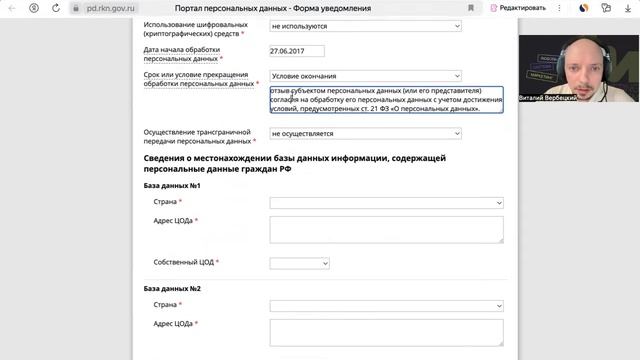
Task: Click the 'Сведения о местонахождении базы данных' heading
Action: click(x=295, y=163)
